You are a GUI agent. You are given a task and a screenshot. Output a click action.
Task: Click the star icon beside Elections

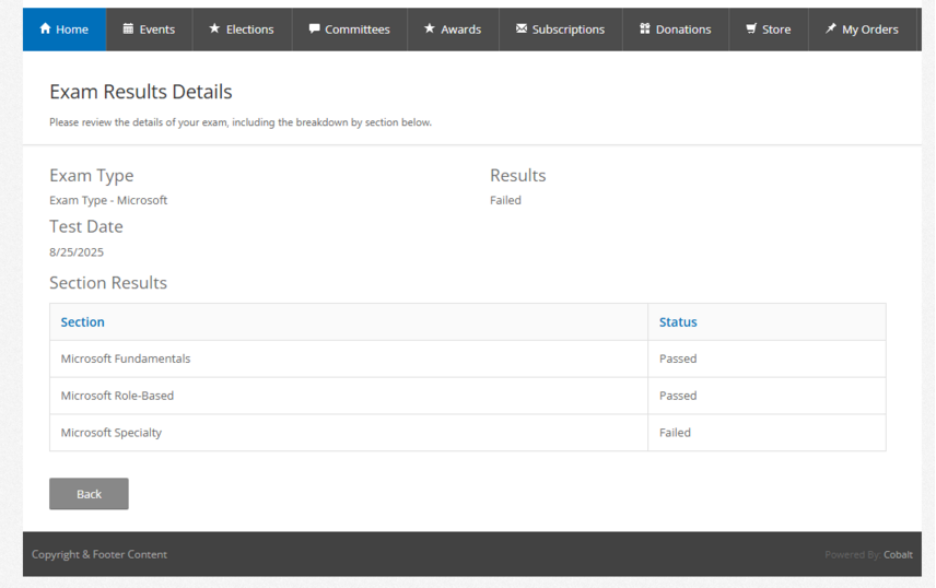(x=214, y=29)
